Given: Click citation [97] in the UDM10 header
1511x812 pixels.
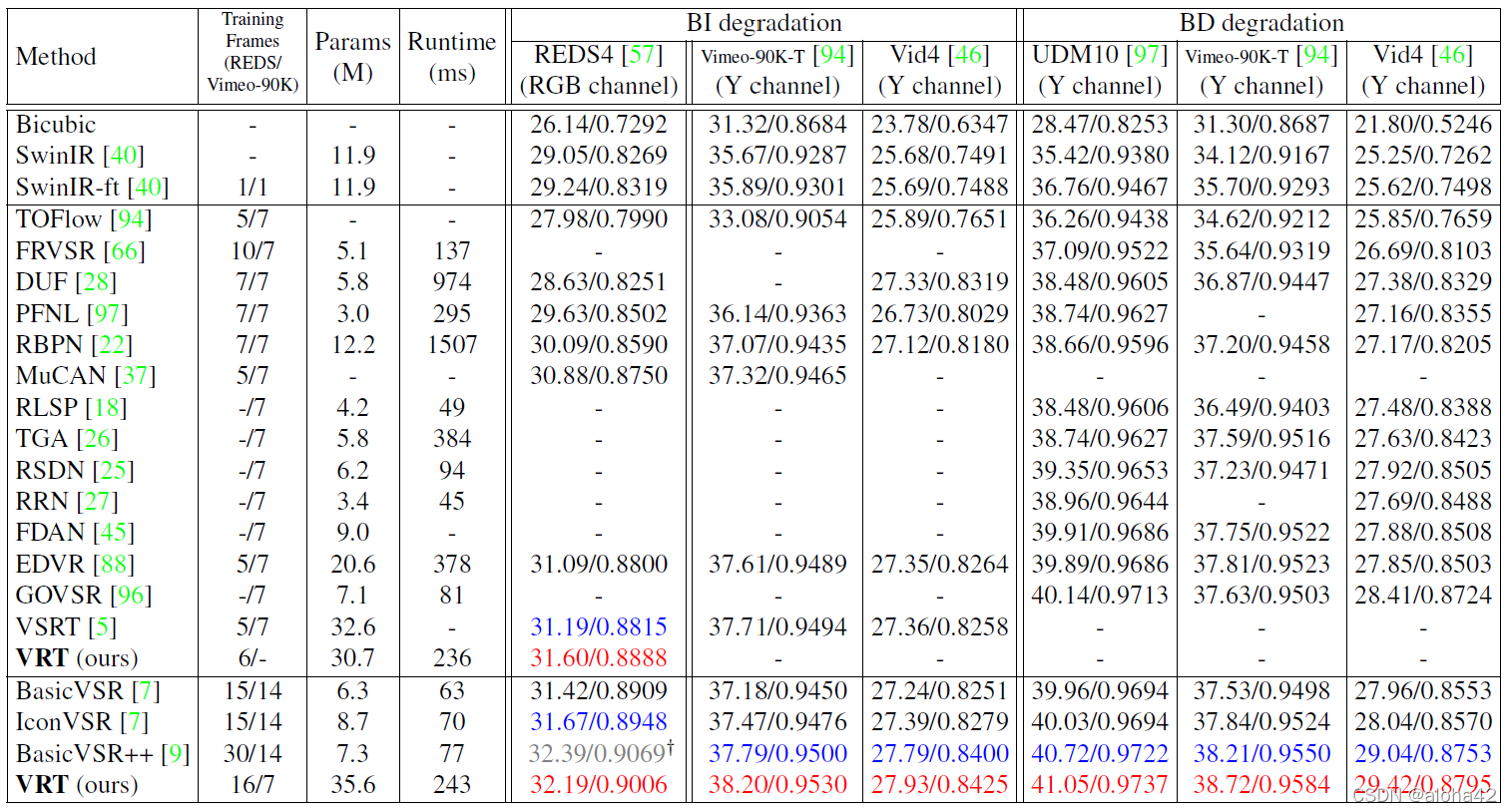Looking at the screenshot, I should click(x=1147, y=55).
